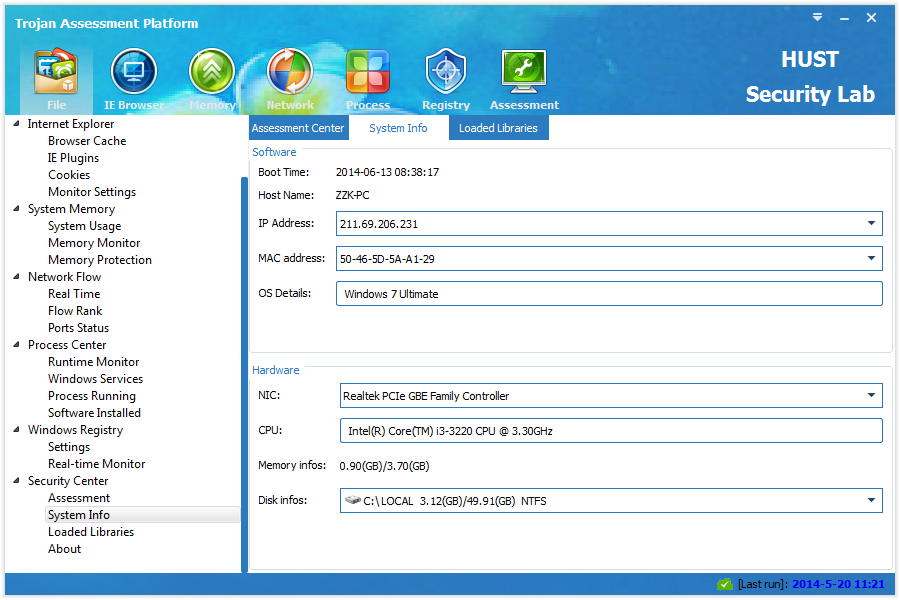Switch to the Loaded Libraries tab
900x600 pixels.
498,128
